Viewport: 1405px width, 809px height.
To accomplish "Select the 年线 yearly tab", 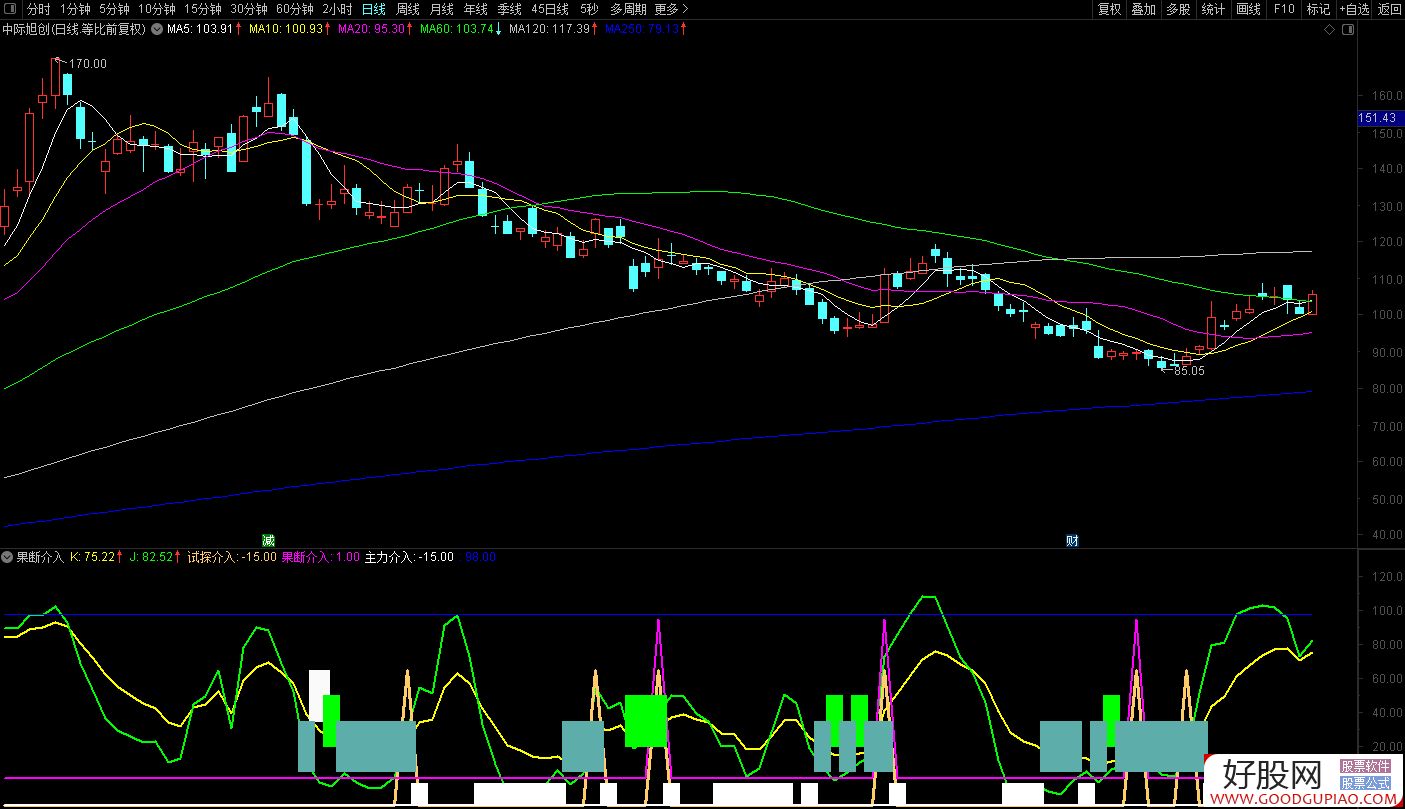I will (475, 9).
